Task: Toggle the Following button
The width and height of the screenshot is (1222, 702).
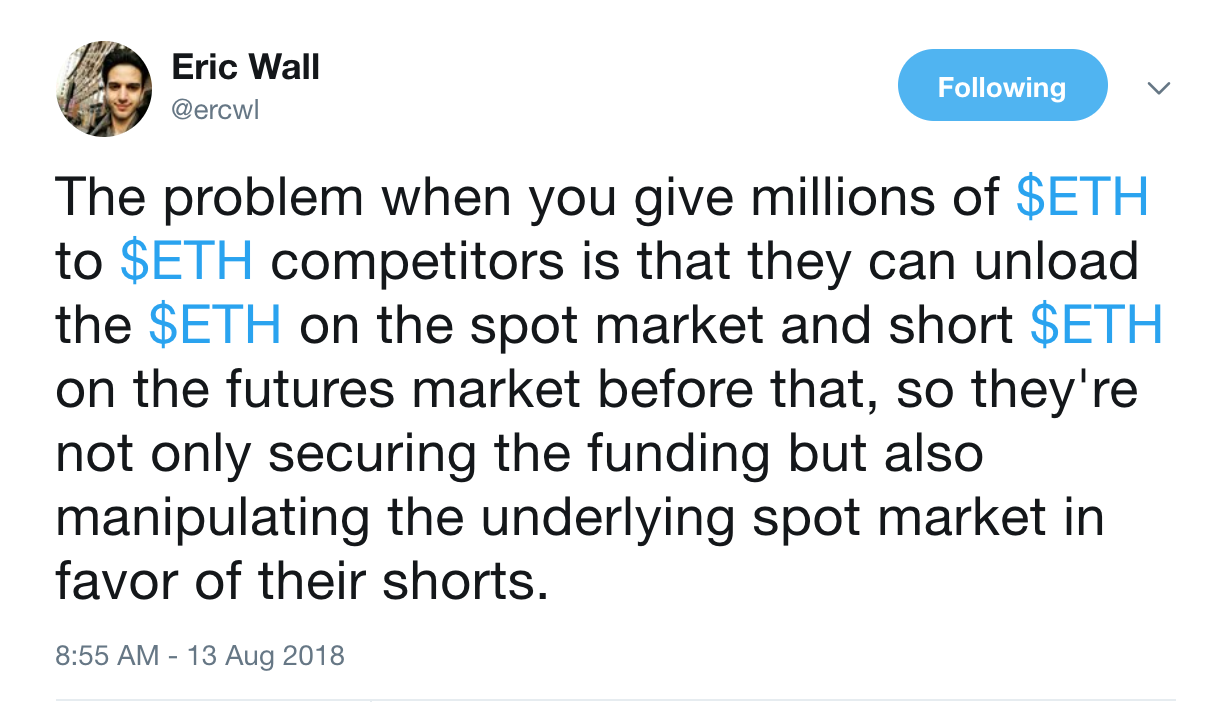Action: tap(1002, 88)
